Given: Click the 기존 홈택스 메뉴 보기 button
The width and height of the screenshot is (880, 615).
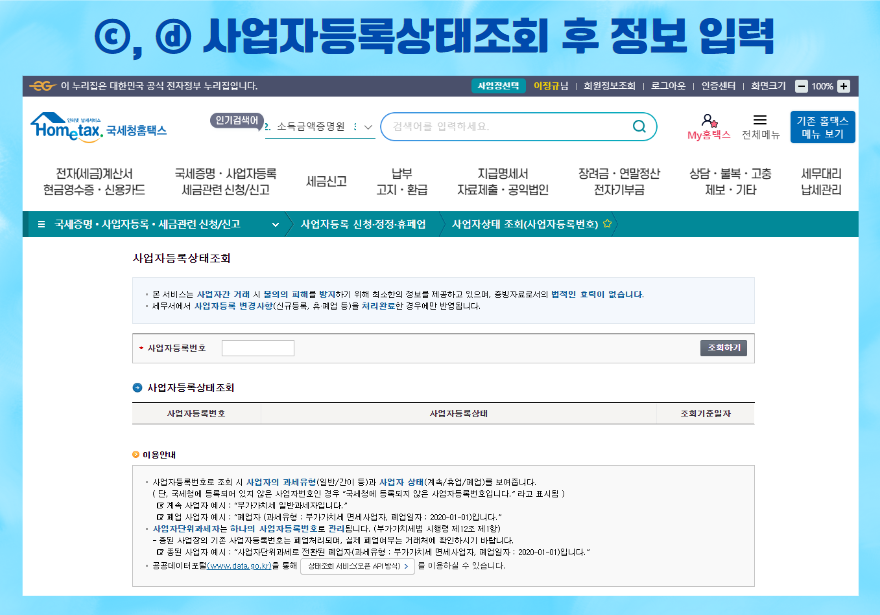Looking at the screenshot, I should pos(821,125).
